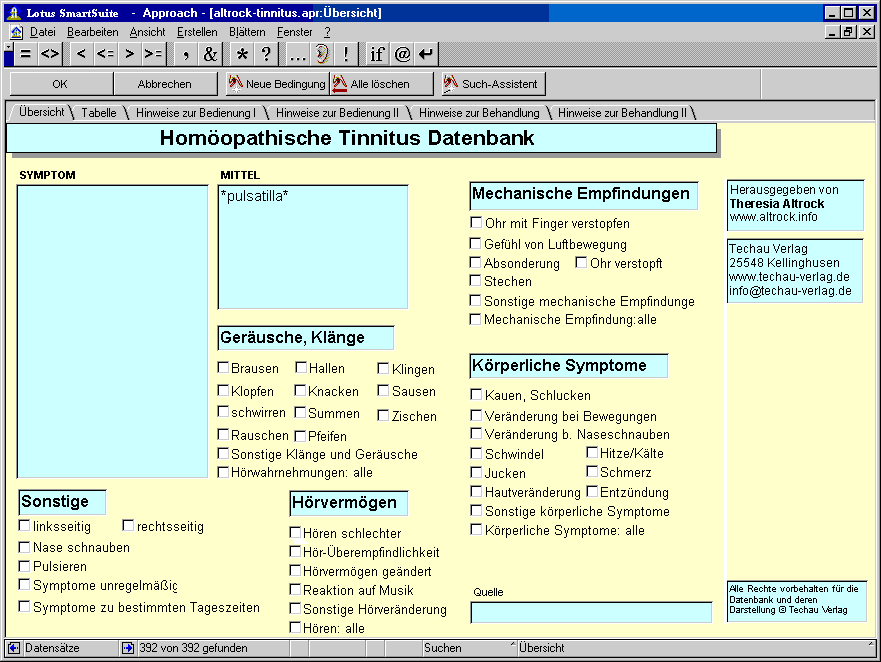Insert the equals operator icon
Image resolution: width=881 pixels, height=662 pixels.
(x=25, y=55)
